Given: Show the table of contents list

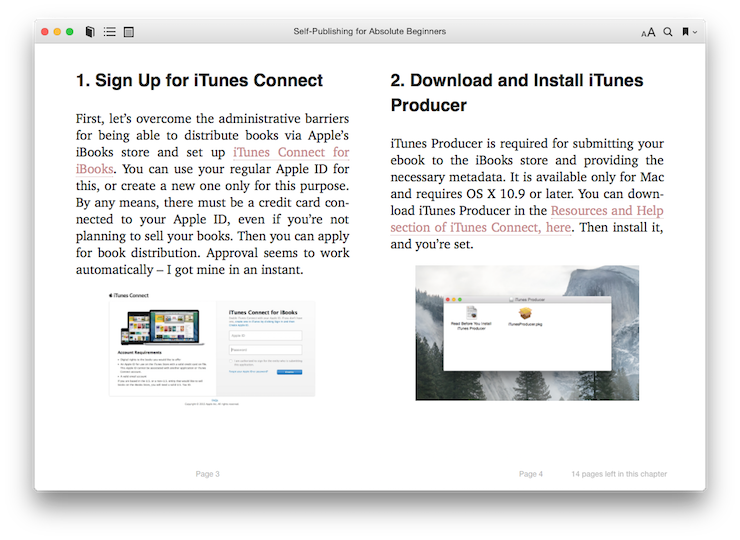Looking at the screenshot, I should [x=109, y=32].
